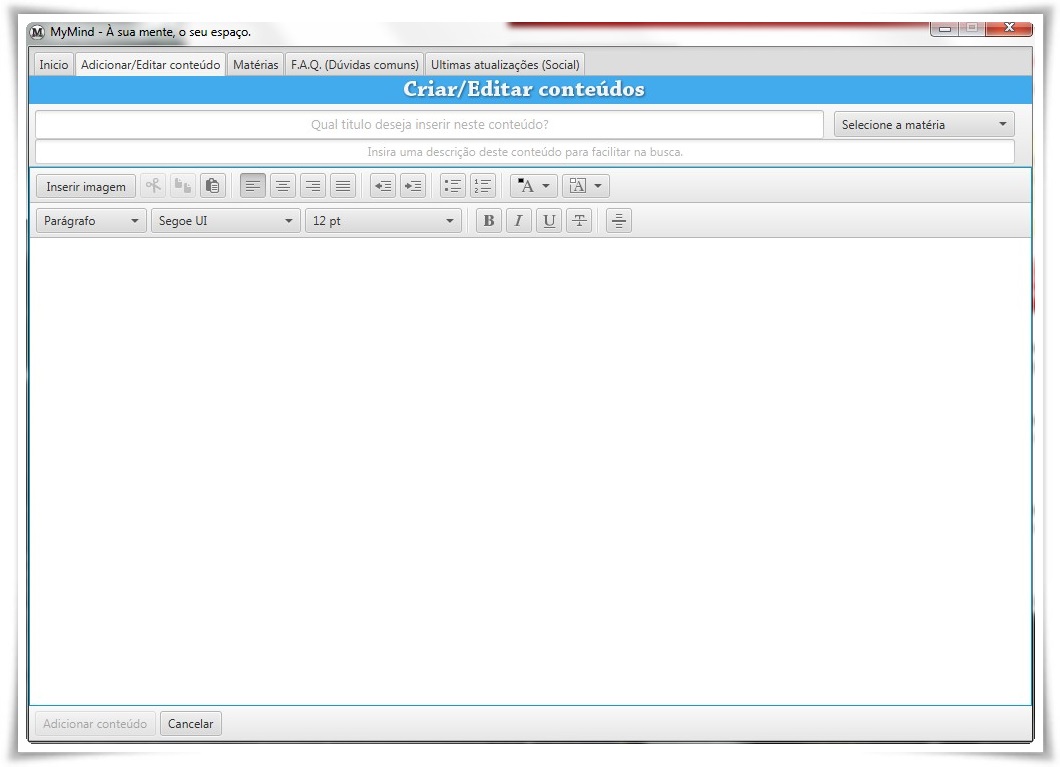Toggle underline formatting

pos(549,221)
